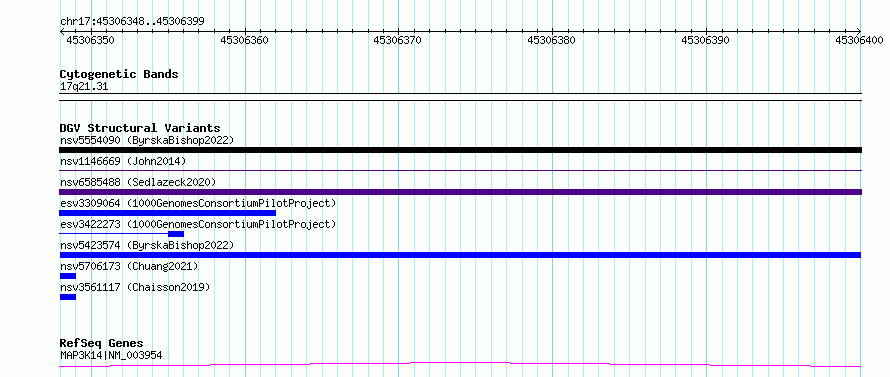Select the blue esv3309064 variant bar

click(x=167, y=213)
